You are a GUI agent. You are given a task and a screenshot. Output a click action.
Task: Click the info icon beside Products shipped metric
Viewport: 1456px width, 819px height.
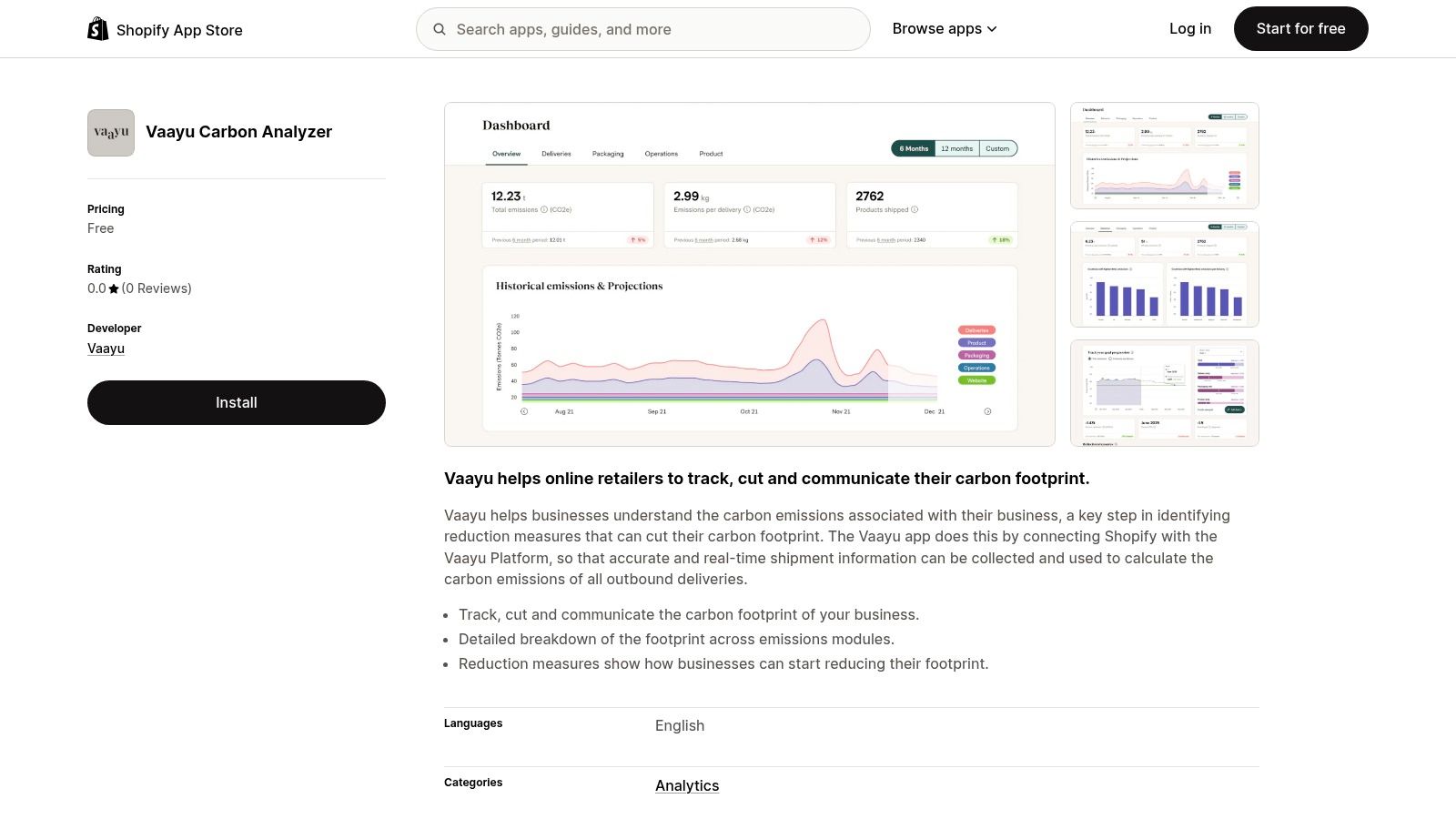tap(915, 209)
